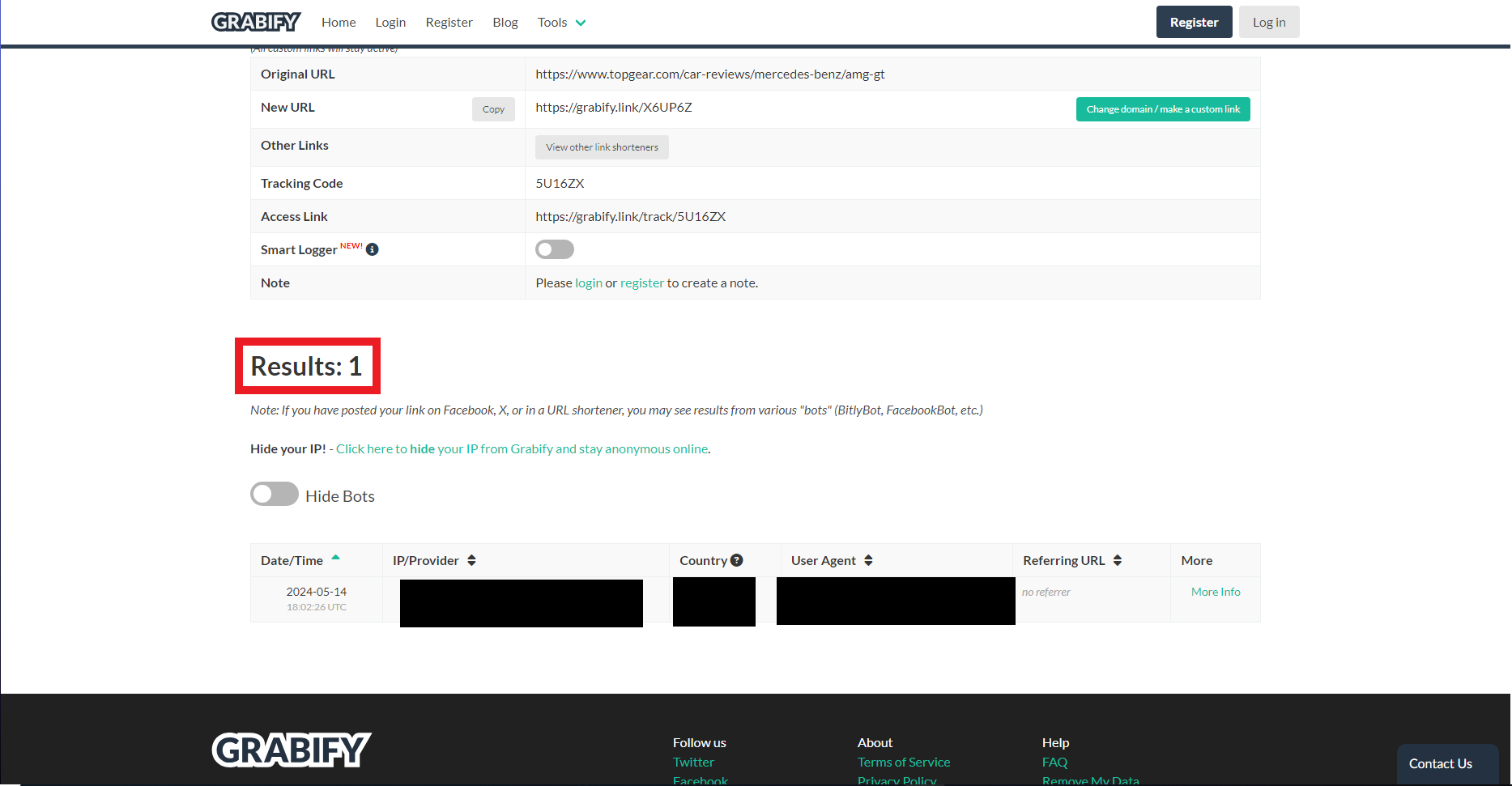The width and height of the screenshot is (1512, 786).
Task: Open More Info for the 2024-05-14 result
Action: point(1216,592)
